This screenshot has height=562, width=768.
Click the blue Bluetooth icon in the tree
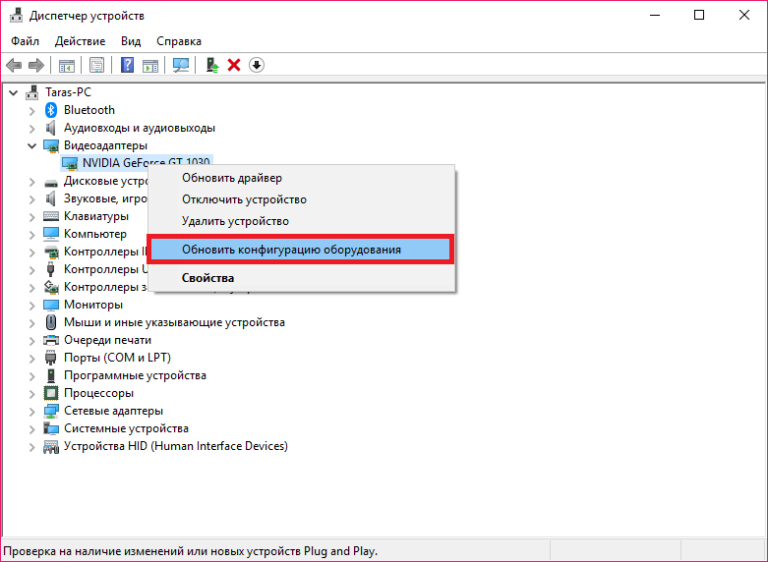pyautogui.click(x=51, y=110)
